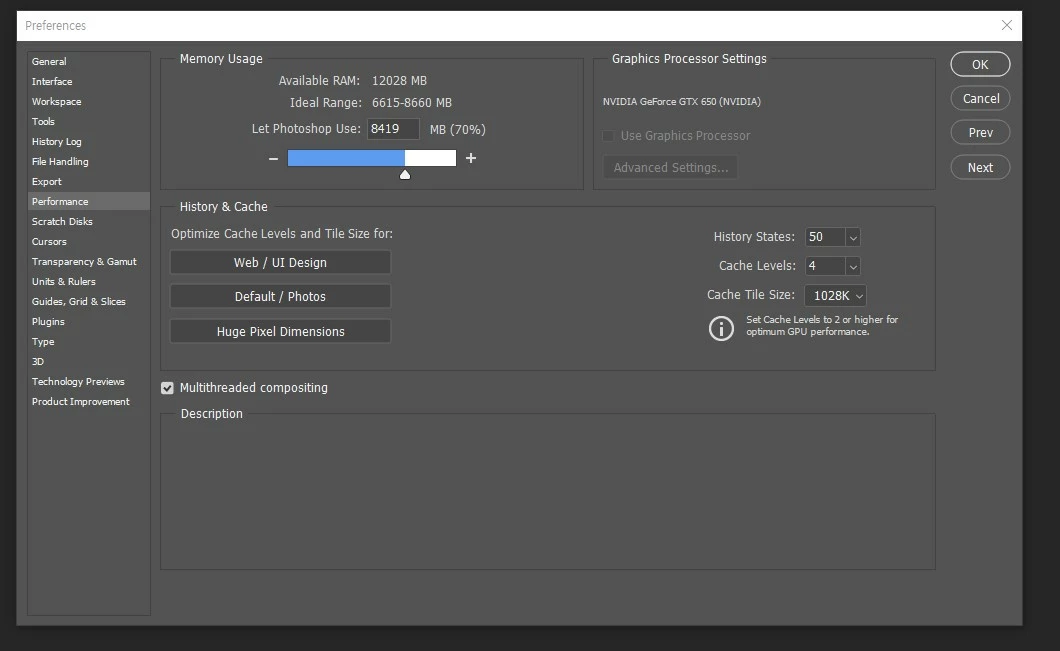Click the Advanced Settings button
The height and width of the screenshot is (651, 1060).
tap(671, 168)
